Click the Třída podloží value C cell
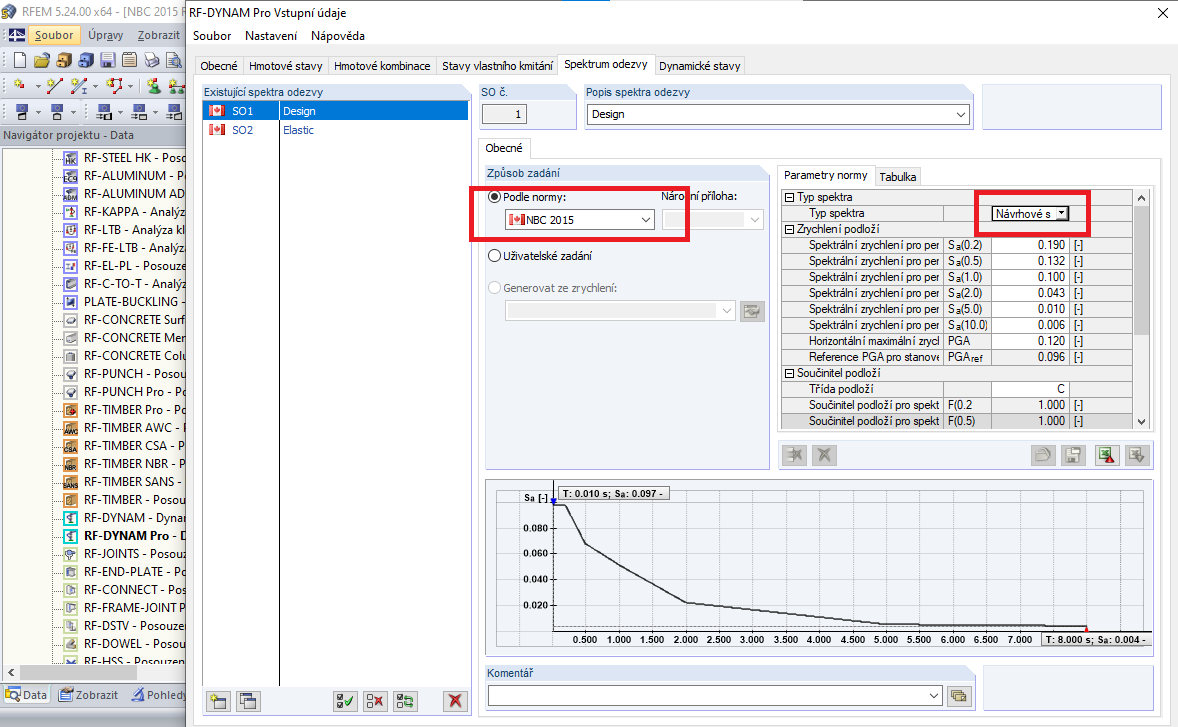Screen dimensions: 1178x727 (1029, 389)
